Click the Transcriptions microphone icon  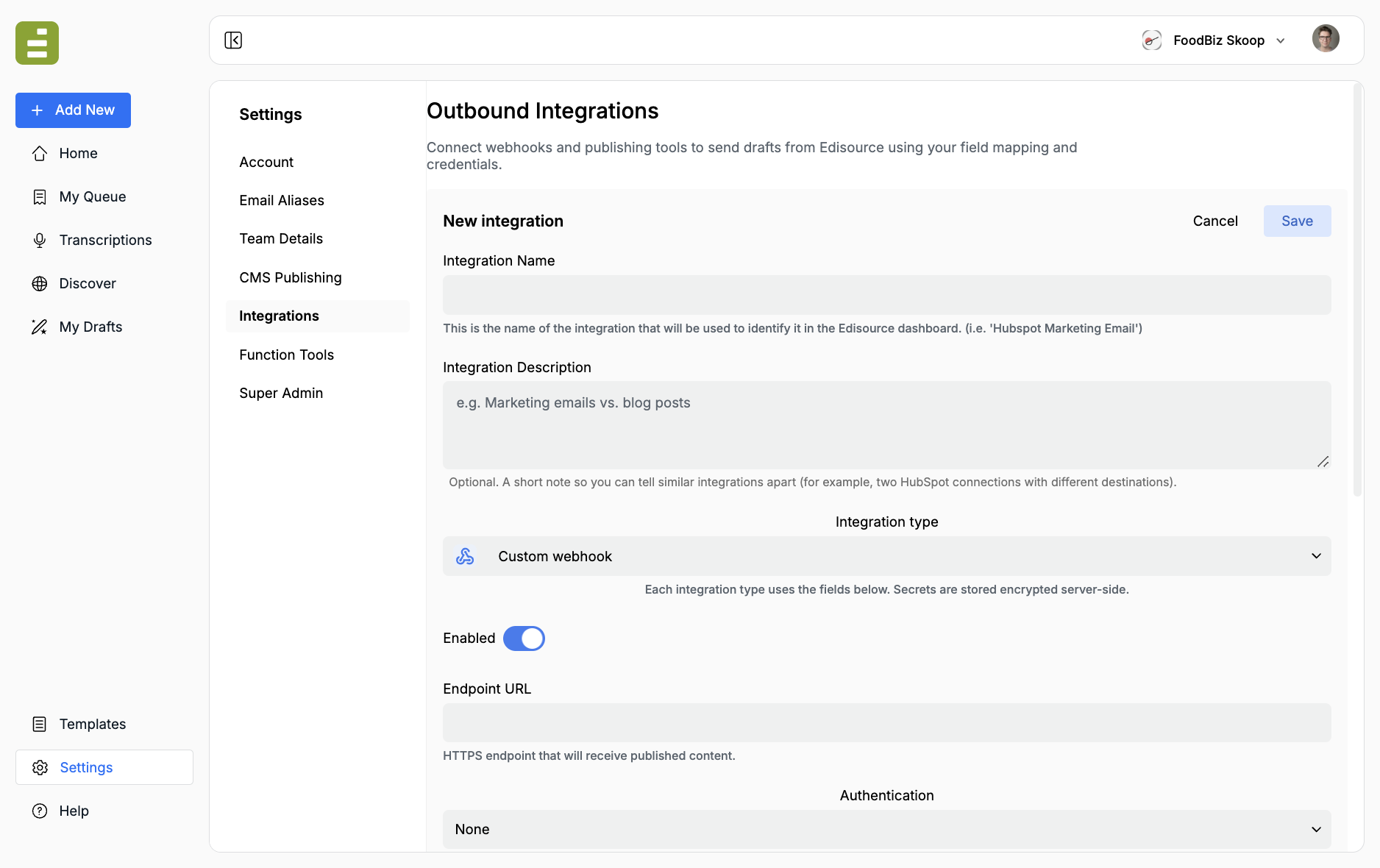(x=40, y=240)
